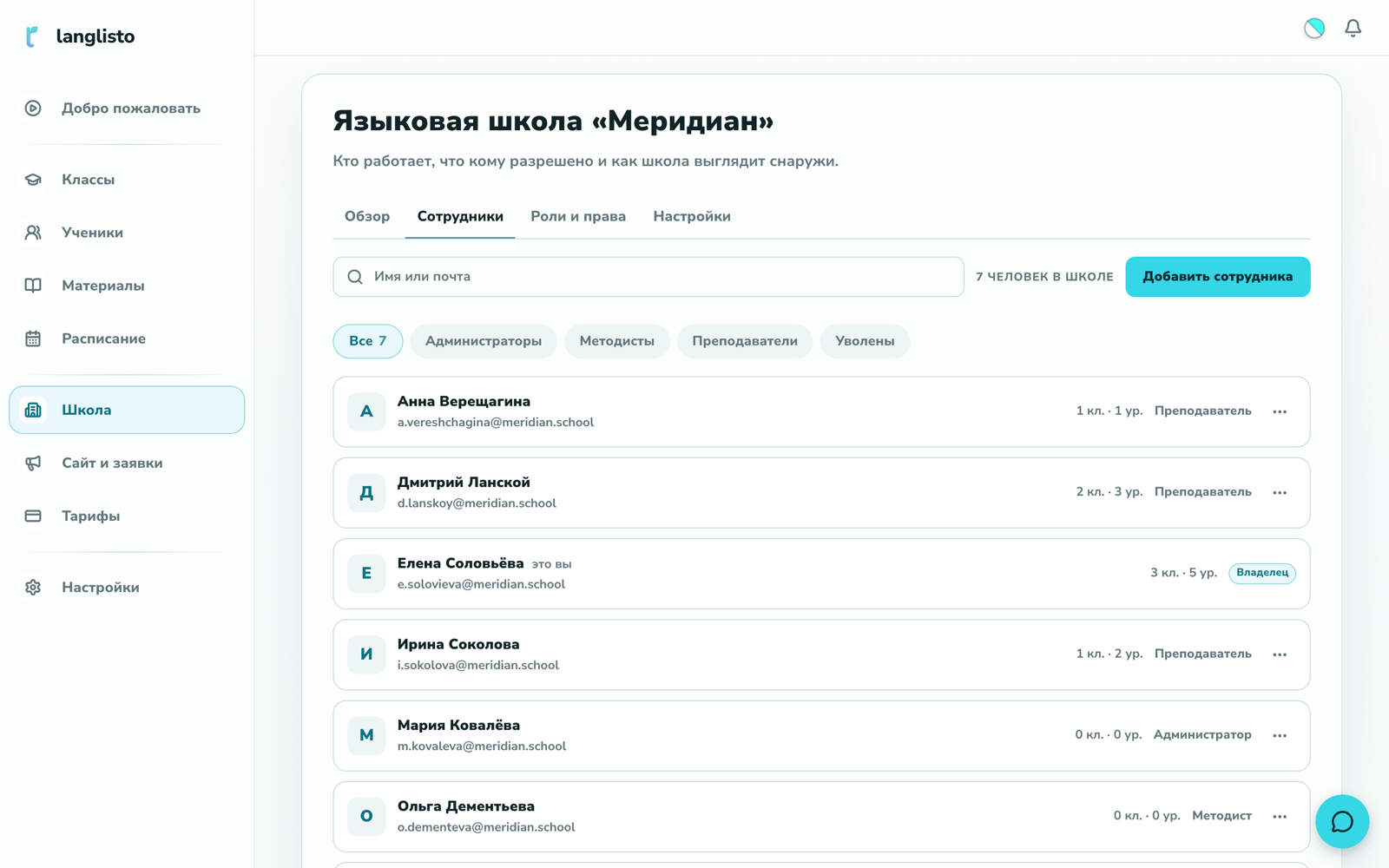
Task: Switch to the «Обзор» tab
Action: click(x=367, y=216)
